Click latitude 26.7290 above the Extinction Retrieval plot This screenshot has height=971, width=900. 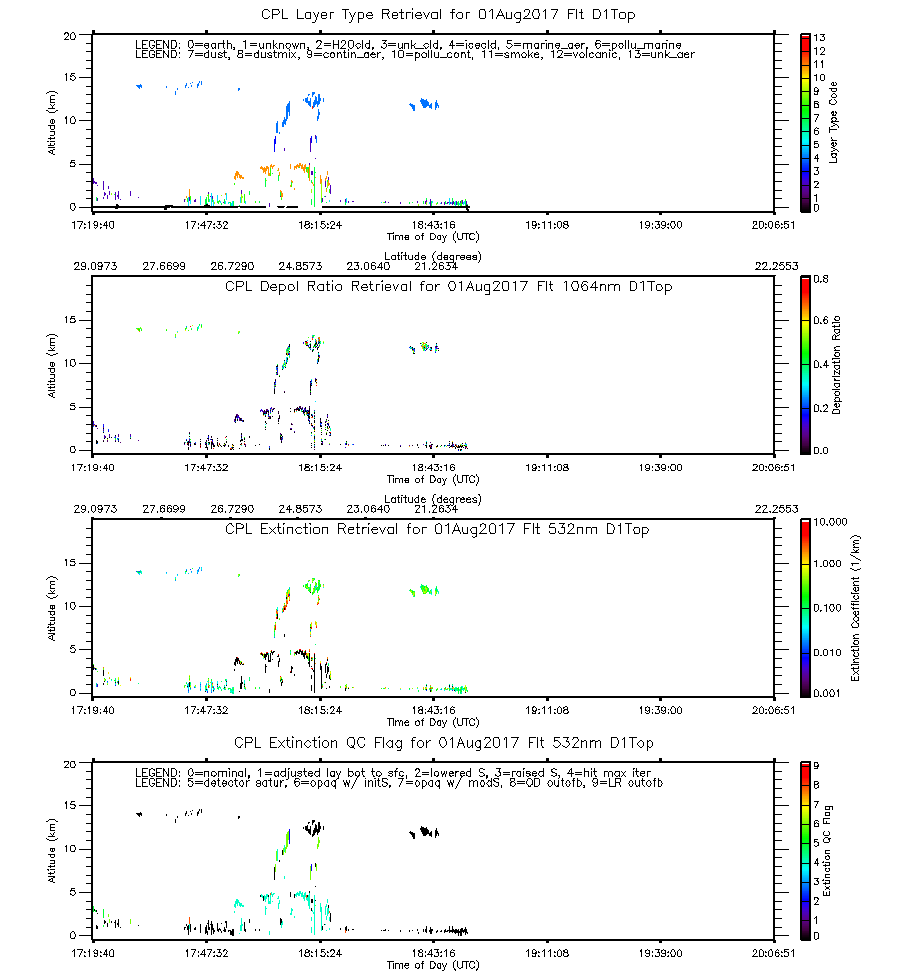pos(232,509)
